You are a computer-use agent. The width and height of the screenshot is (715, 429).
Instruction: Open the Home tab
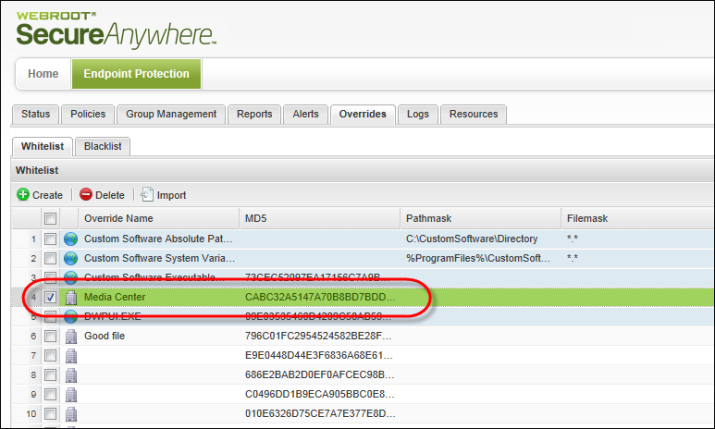43,74
